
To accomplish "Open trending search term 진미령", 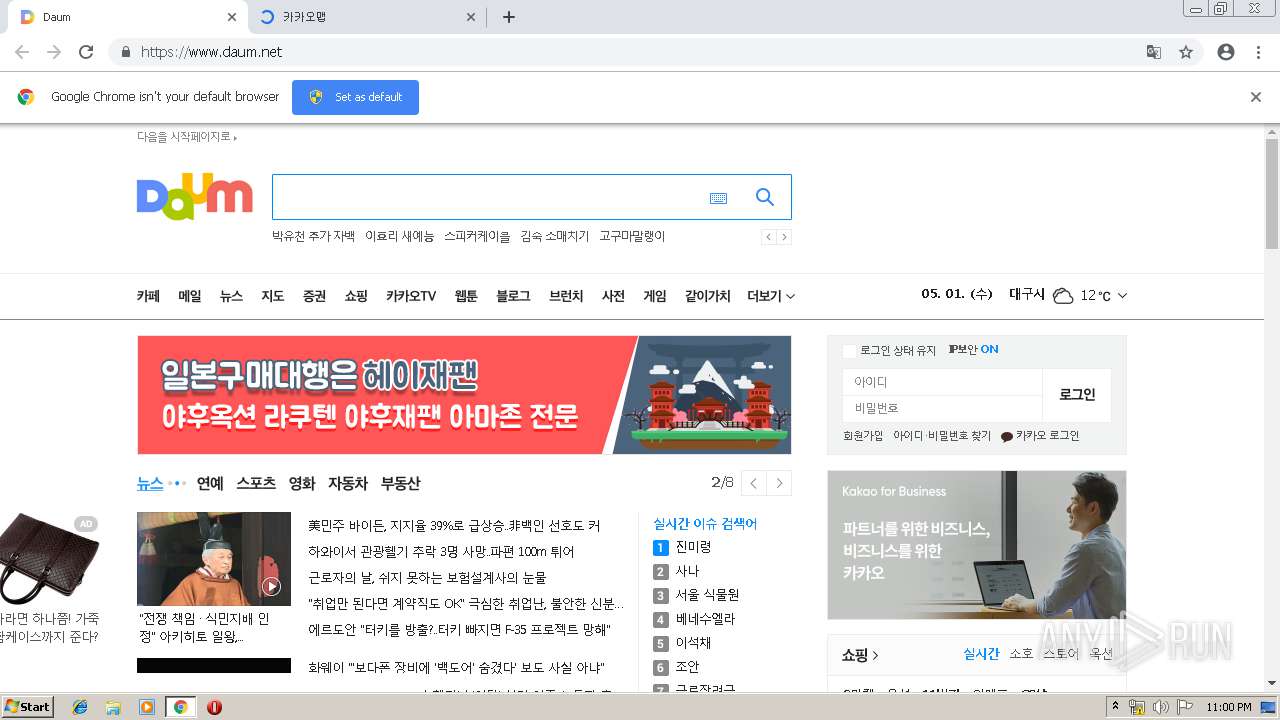I will click(x=693, y=547).
